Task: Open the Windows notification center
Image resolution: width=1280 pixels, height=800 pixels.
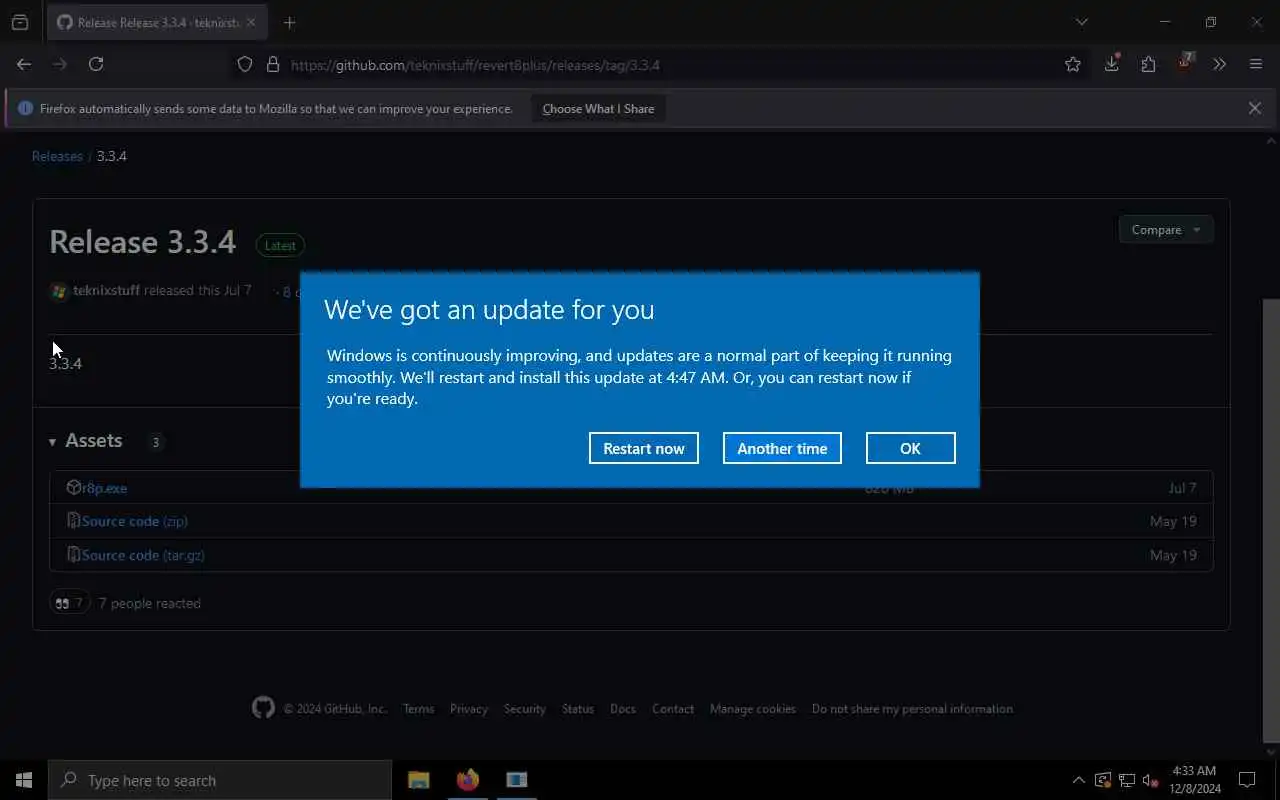Action: [1247, 780]
